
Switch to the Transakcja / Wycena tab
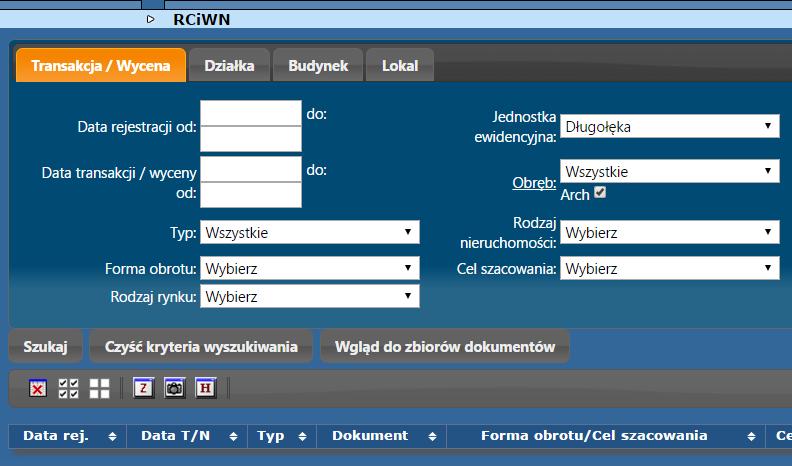(x=101, y=66)
